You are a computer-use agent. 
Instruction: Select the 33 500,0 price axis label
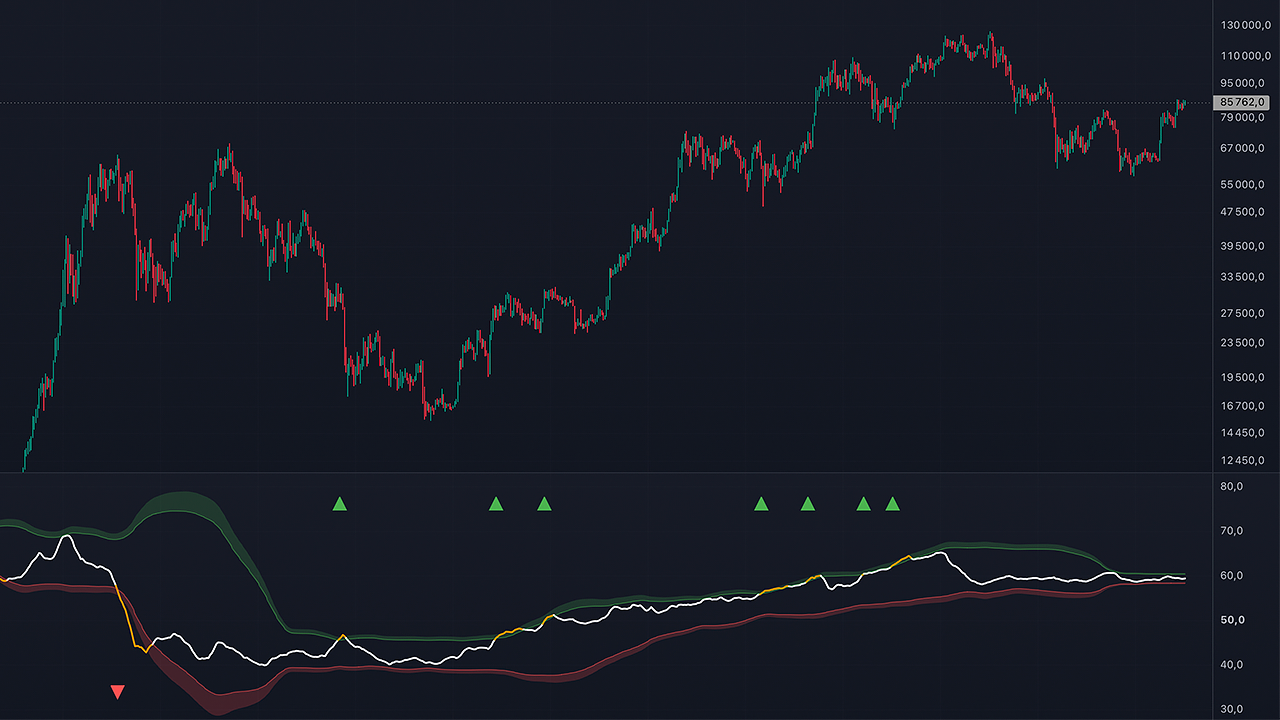click(1245, 277)
